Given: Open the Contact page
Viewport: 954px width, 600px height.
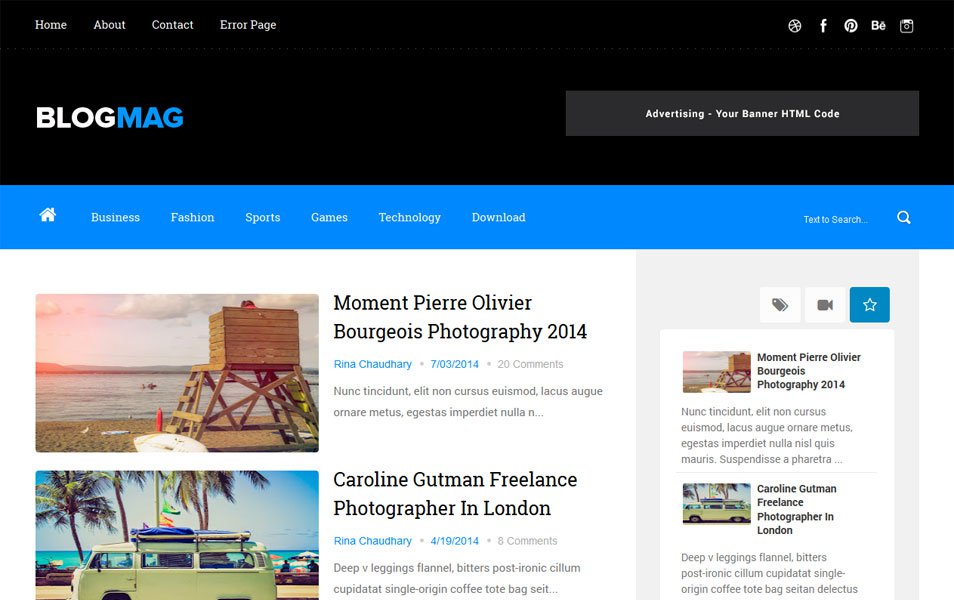Looking at the screenshot, I should [173, 25].
